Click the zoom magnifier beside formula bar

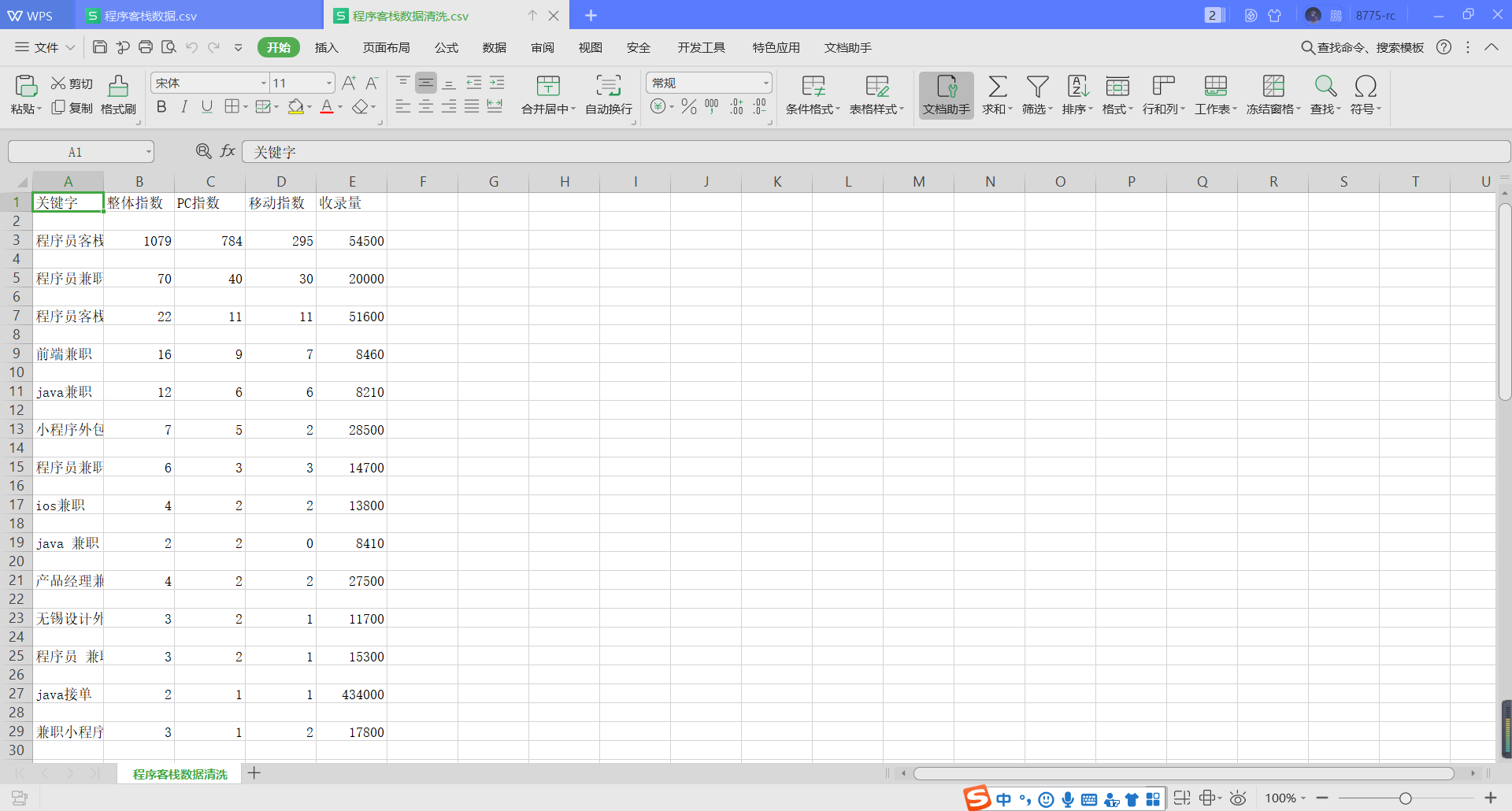pos(203,151)
